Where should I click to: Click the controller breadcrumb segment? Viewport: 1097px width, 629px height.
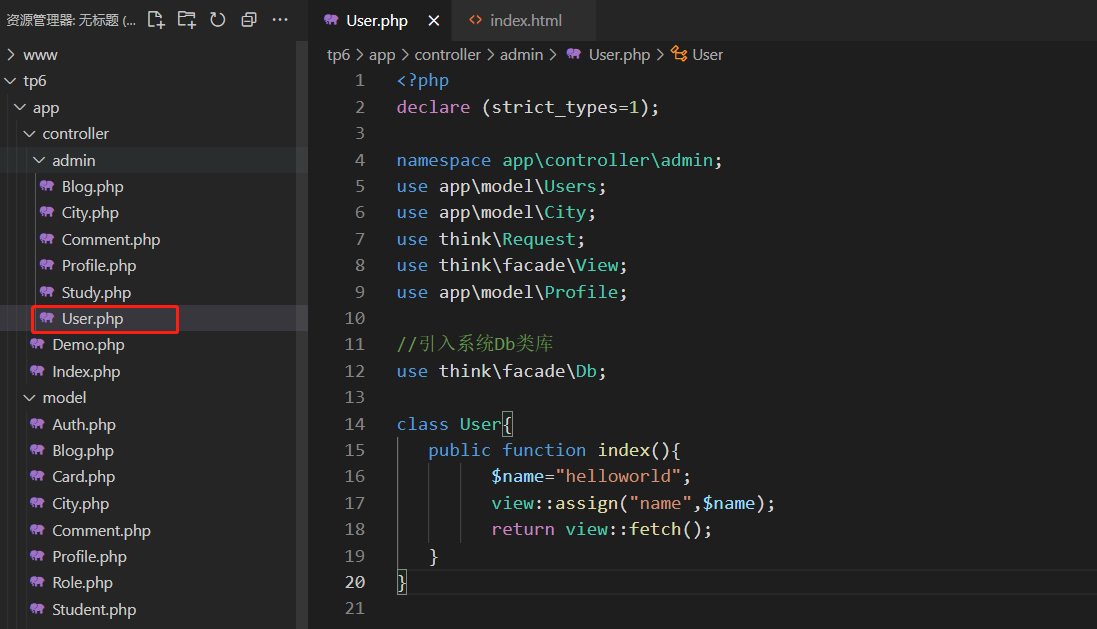[x=448, y=55]
